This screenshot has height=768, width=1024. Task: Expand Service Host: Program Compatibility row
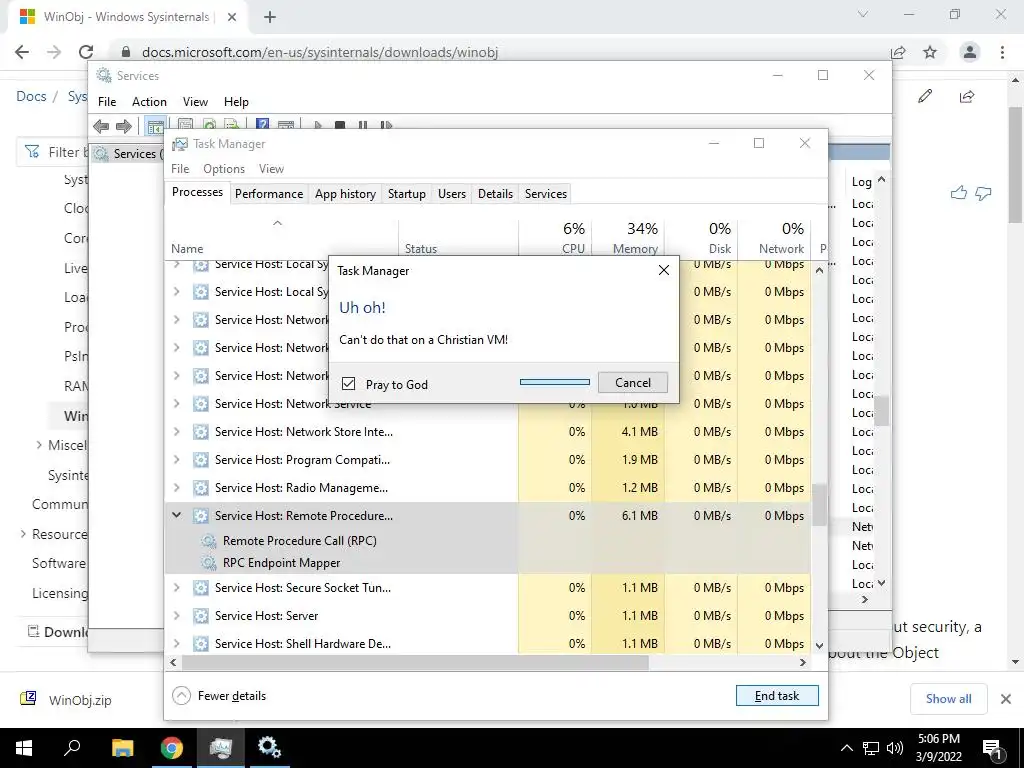(x=176, y=460)
